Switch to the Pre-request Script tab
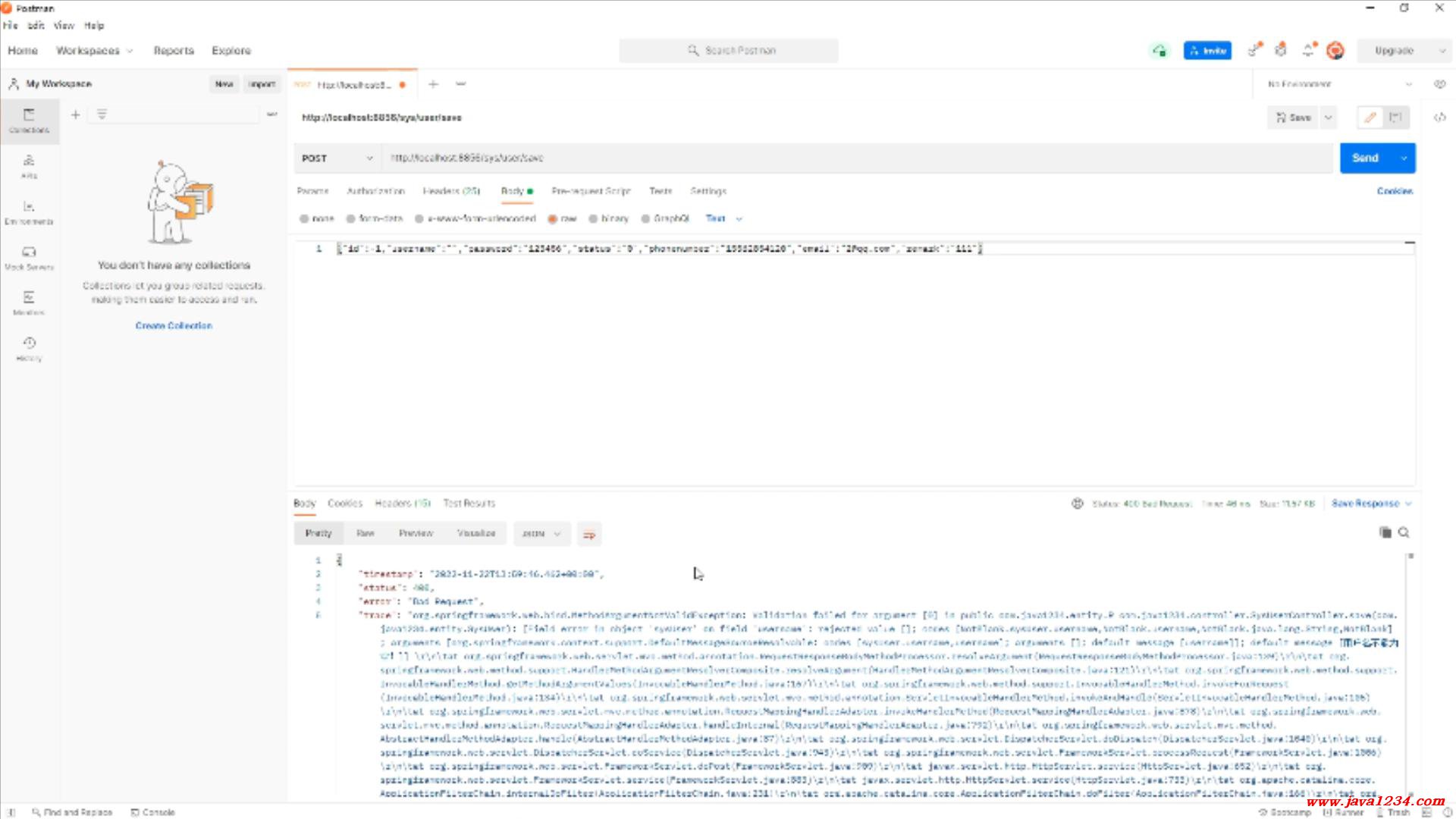 click(x=591, y=191)
